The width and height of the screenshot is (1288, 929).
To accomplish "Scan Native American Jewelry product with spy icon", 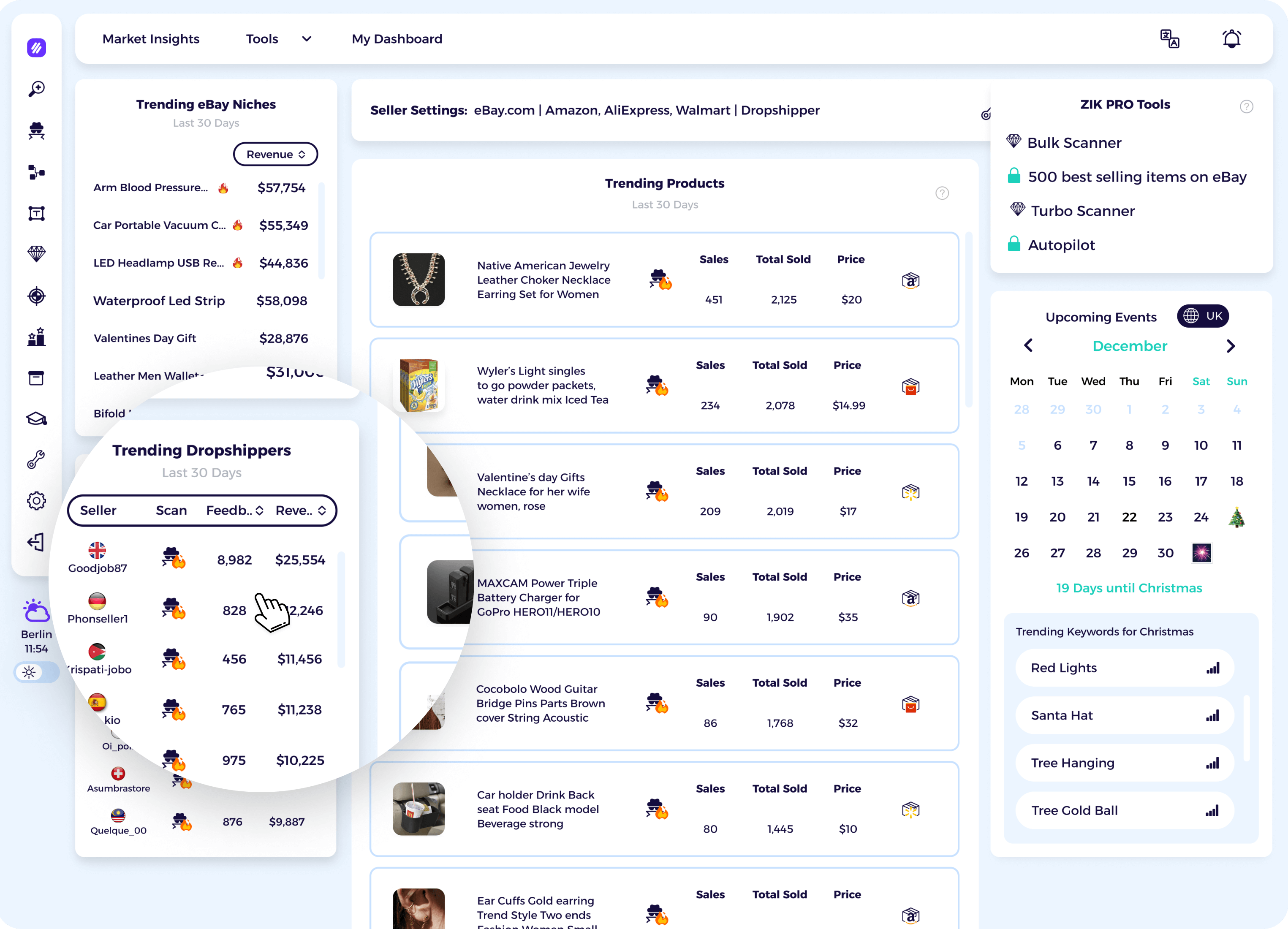I will [660, 280].
